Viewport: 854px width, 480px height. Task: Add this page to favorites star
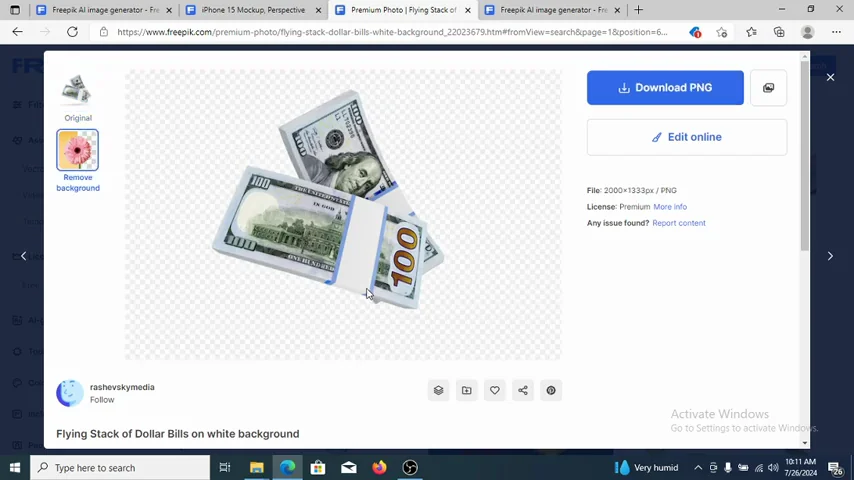point(722,32)
